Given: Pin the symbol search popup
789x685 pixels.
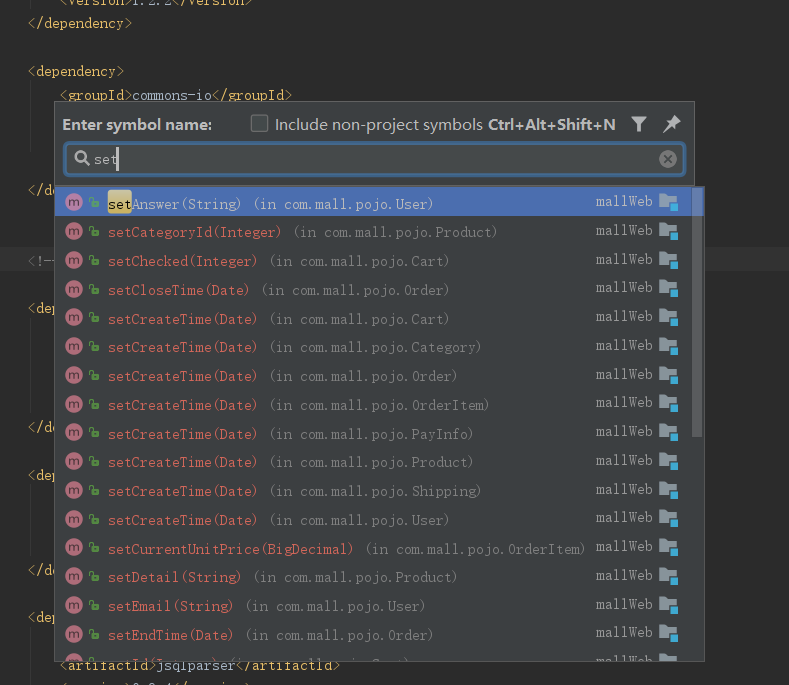Looking at the screenshot, I should click(672, 124).
